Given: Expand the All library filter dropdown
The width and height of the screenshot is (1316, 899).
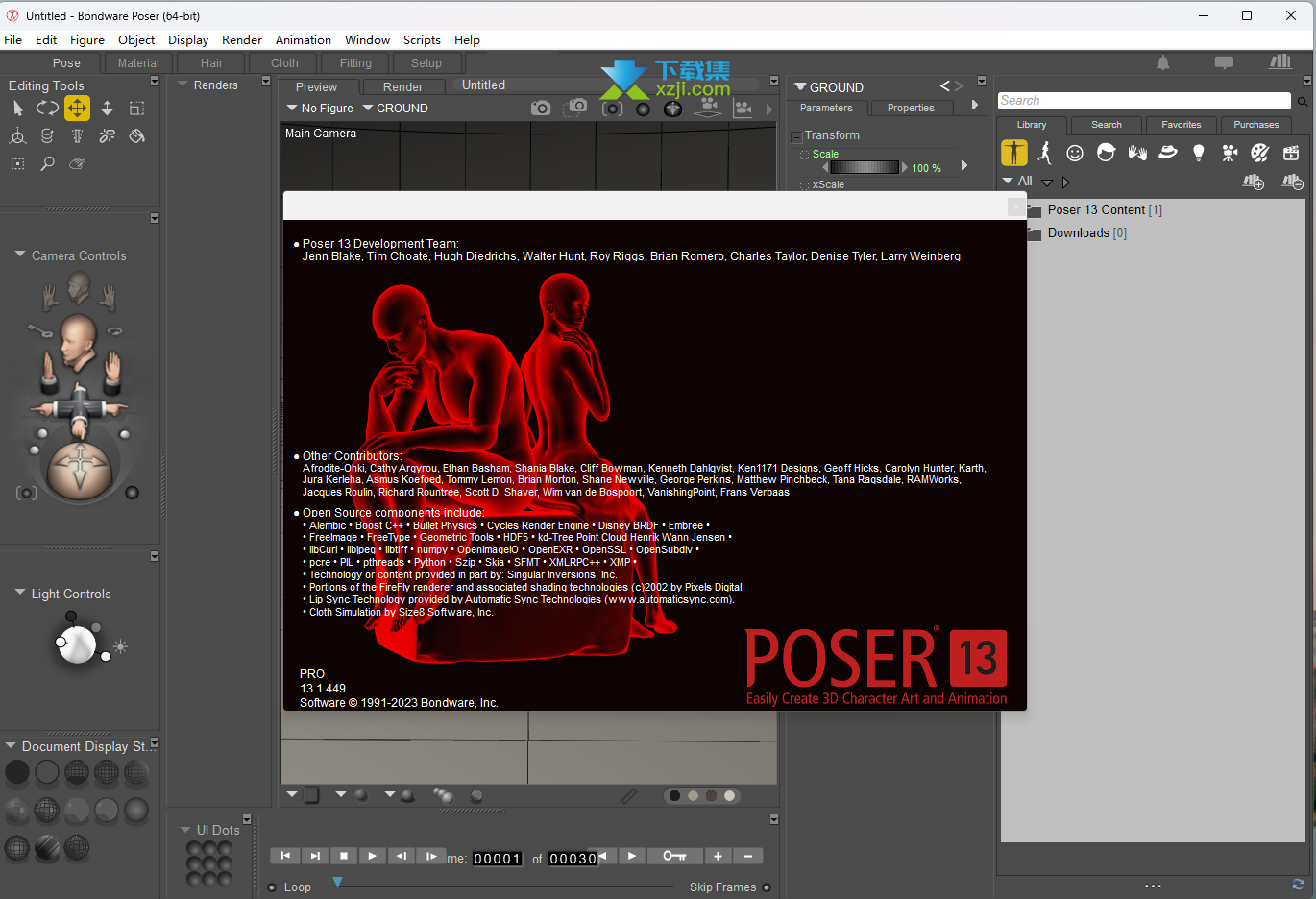Looking at the screenshot, I should (x=1017, y=181).
